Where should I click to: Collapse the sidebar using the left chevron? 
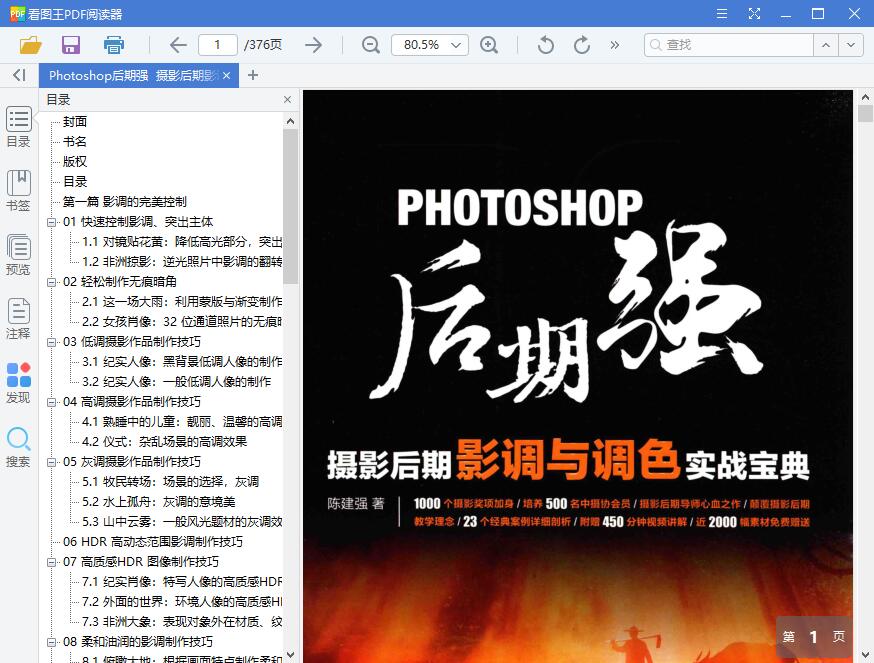click(18, 75)
